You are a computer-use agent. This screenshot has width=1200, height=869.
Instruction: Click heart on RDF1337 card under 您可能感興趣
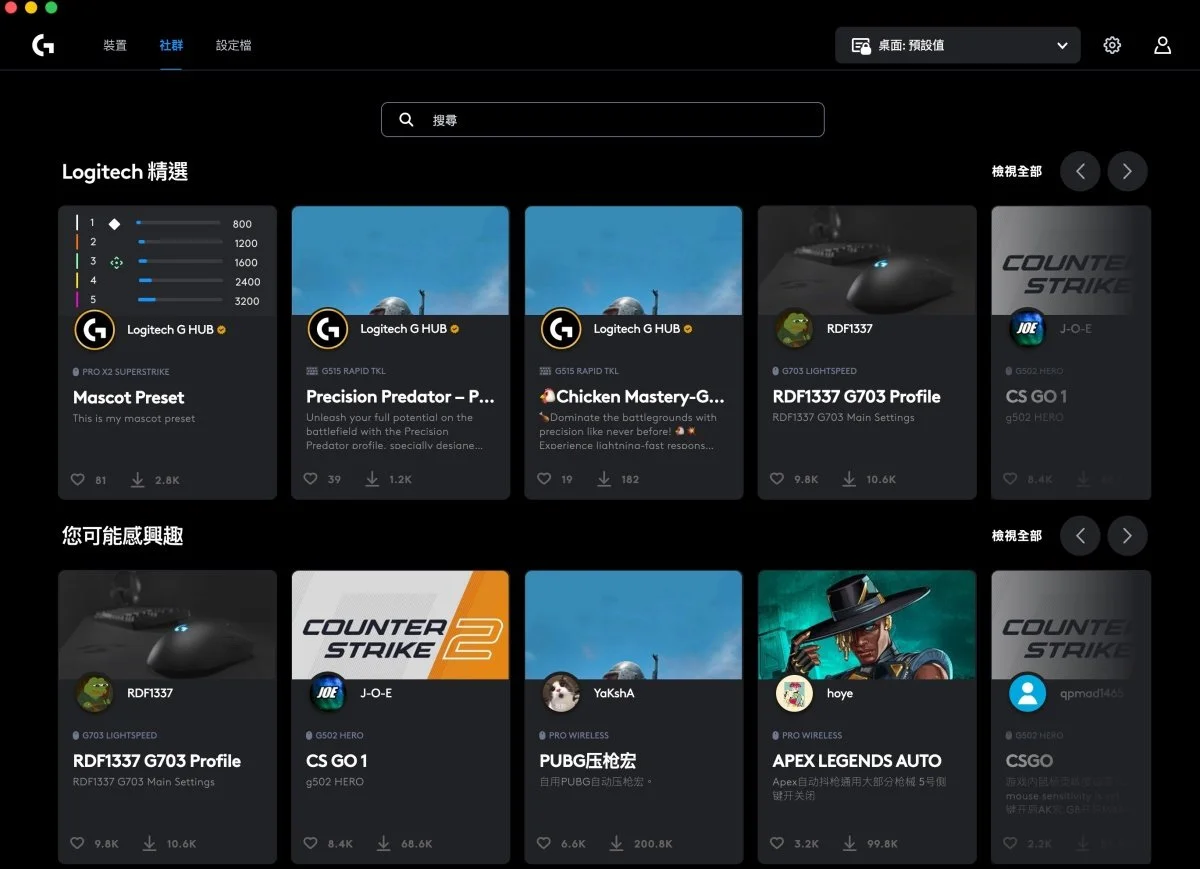click(78, 843)
